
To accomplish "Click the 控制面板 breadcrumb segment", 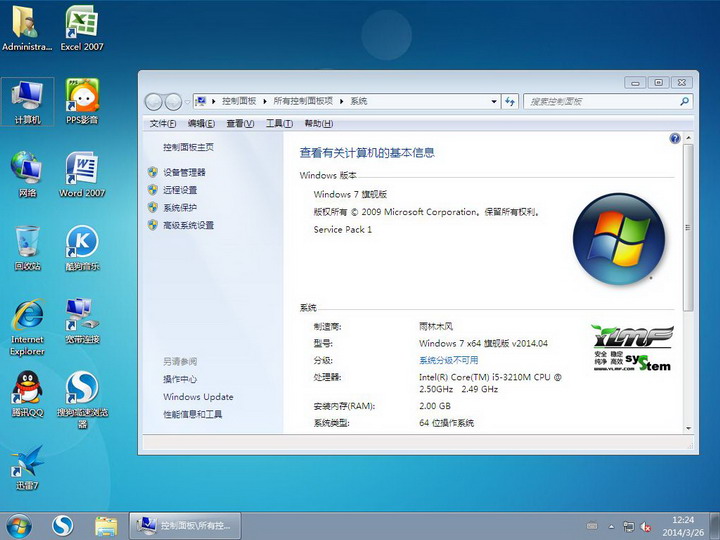I will [239, 101].
